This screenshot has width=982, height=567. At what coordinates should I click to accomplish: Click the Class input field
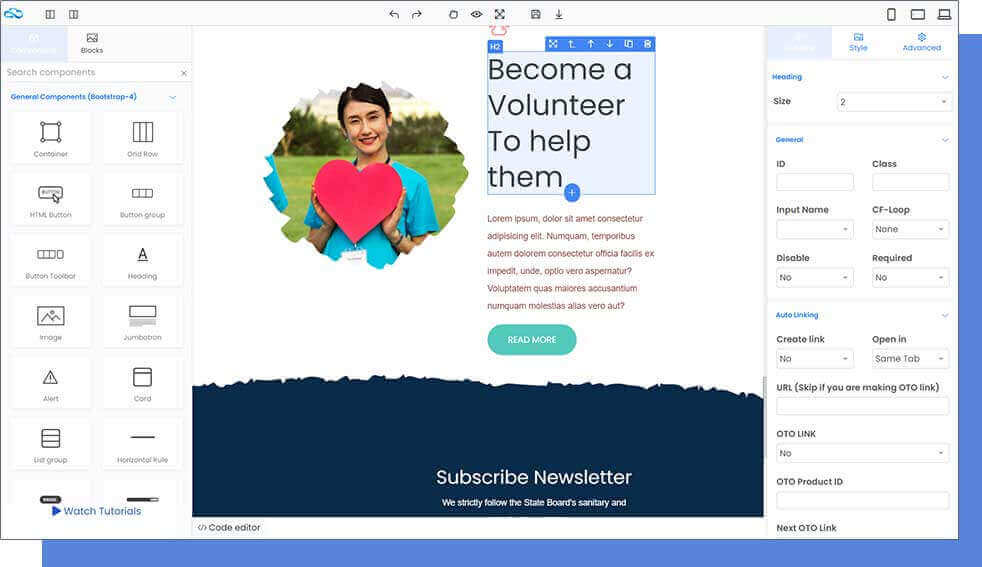point(911,182)
